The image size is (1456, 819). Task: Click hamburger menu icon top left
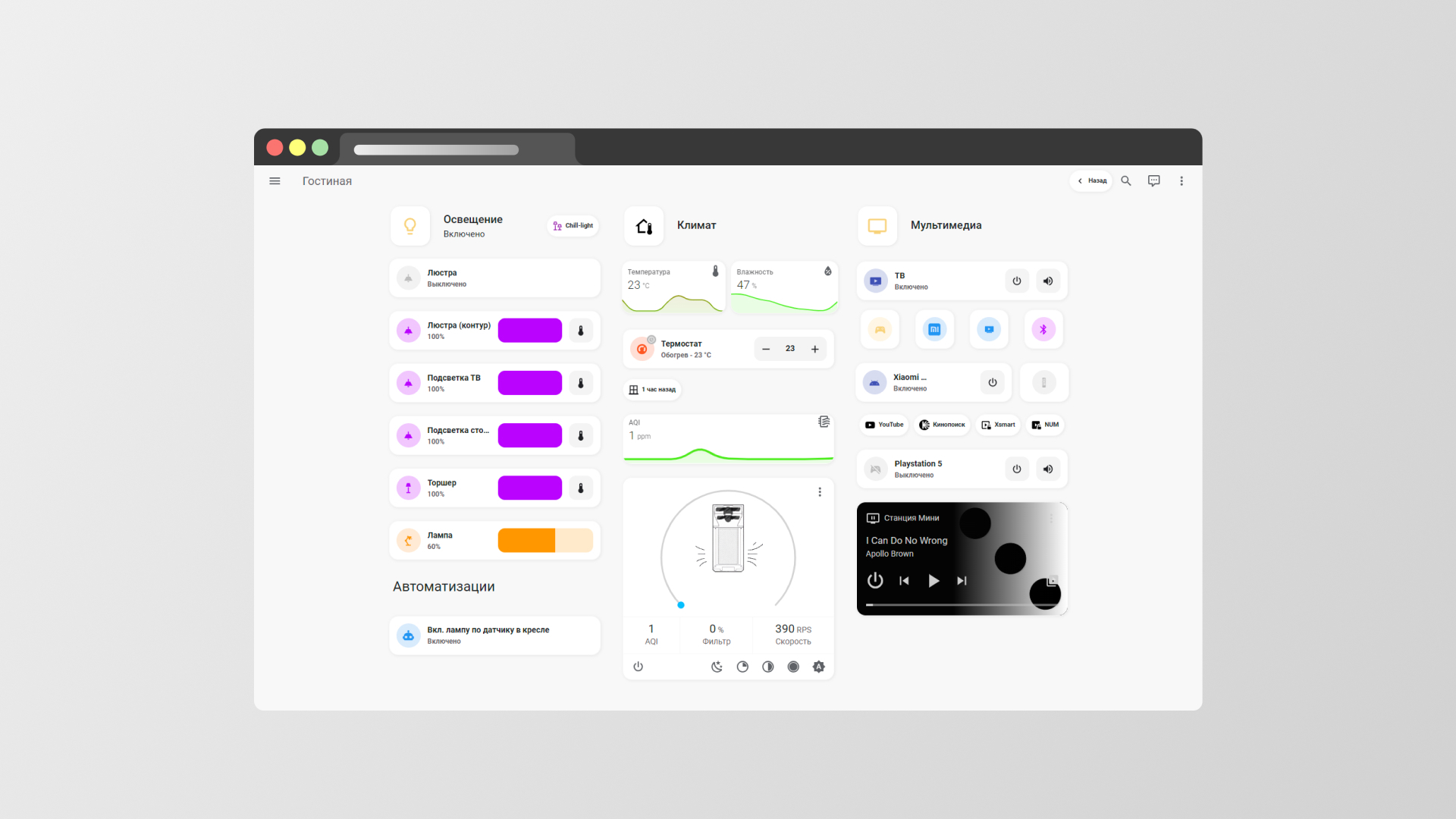(275, 181)
